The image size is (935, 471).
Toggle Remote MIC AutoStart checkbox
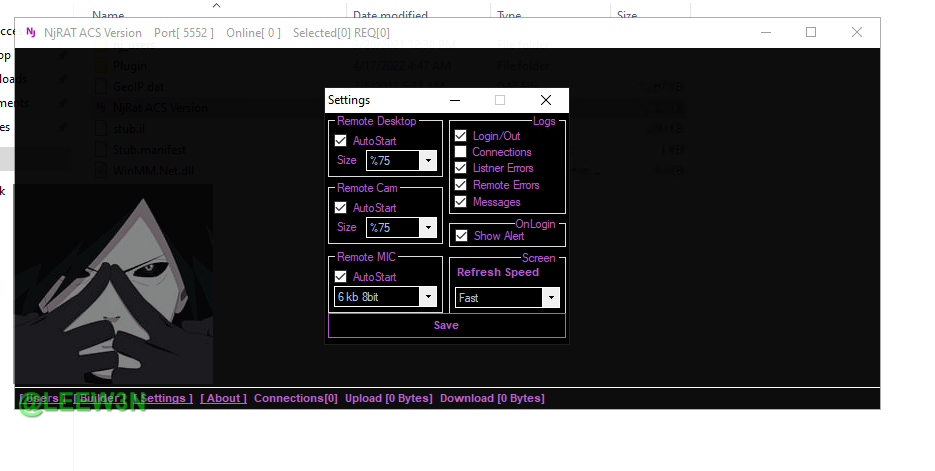click(x=341, y=277)
